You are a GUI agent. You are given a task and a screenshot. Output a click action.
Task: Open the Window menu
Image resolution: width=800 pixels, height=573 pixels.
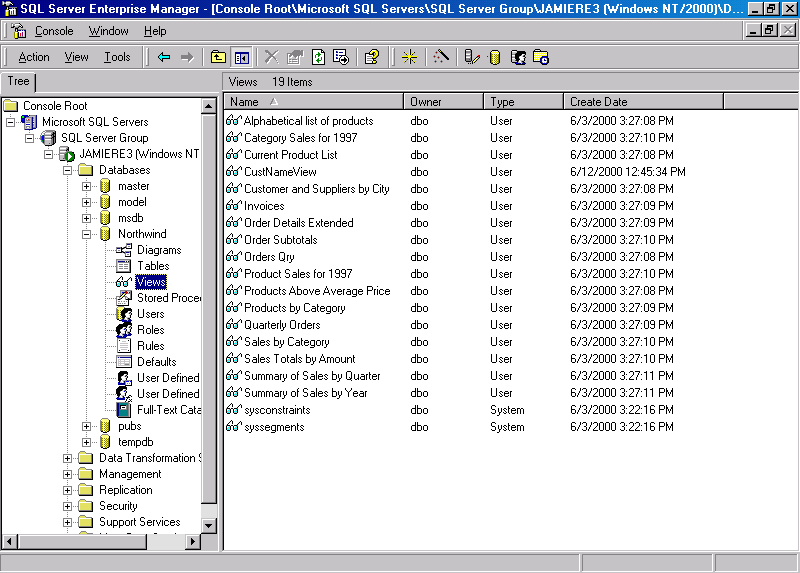[108, 31]
